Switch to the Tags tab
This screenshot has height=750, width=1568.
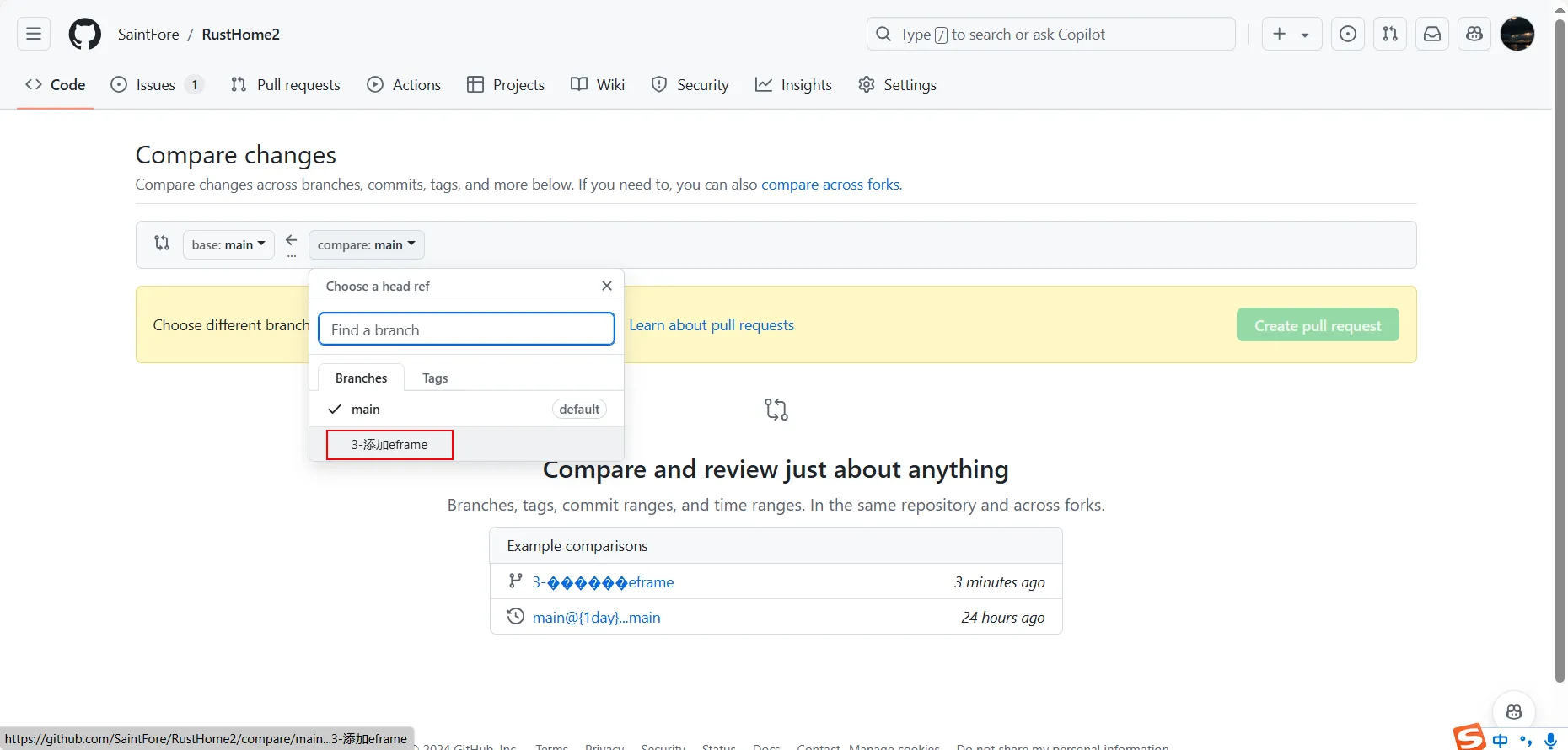435,378
